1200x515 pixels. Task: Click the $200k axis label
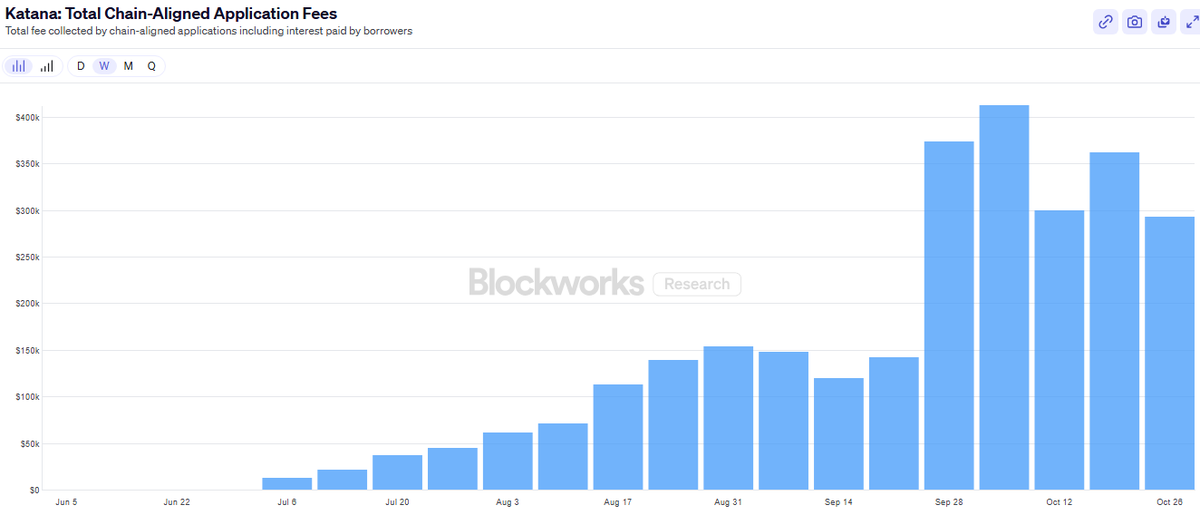pyautogui.click(x=27, y=304)
